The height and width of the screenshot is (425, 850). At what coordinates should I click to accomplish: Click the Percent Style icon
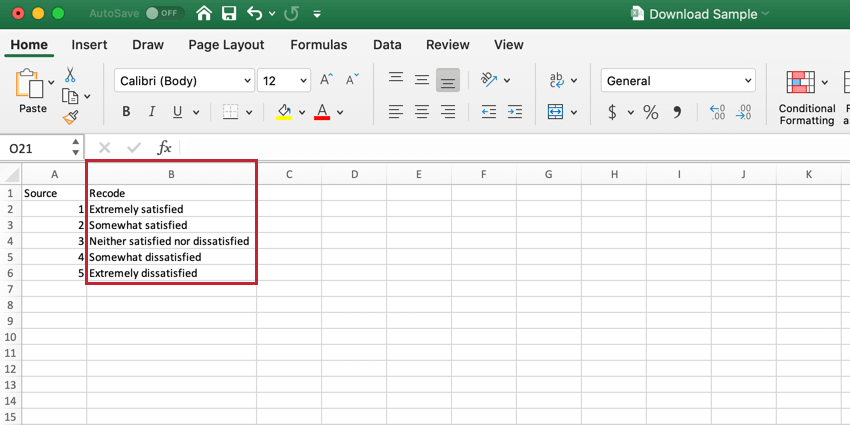click(x=651, y=112)
